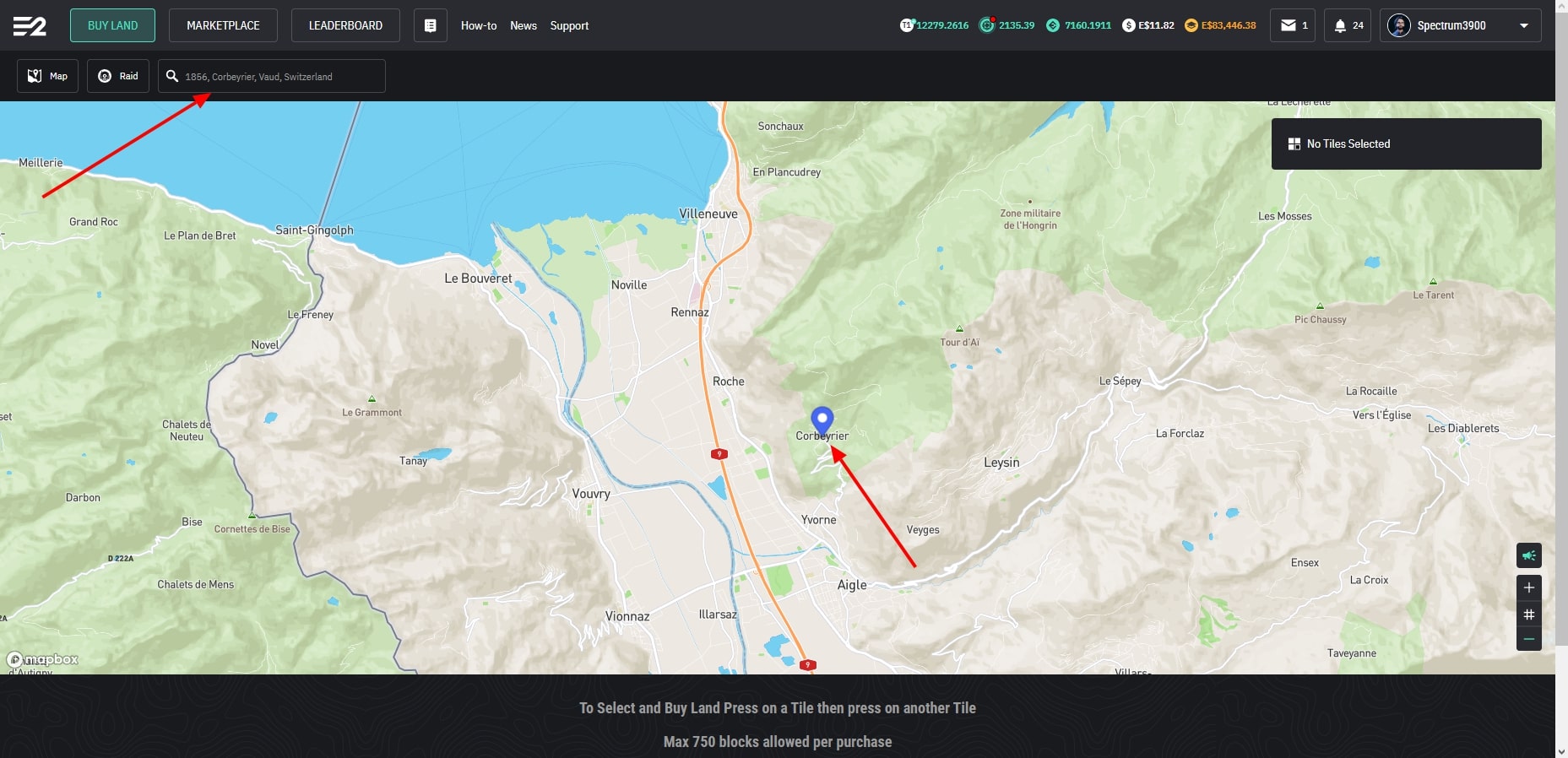Viewport: 1568px width, 758px height.
Task: Click the Noville map label
Action: 629,285
